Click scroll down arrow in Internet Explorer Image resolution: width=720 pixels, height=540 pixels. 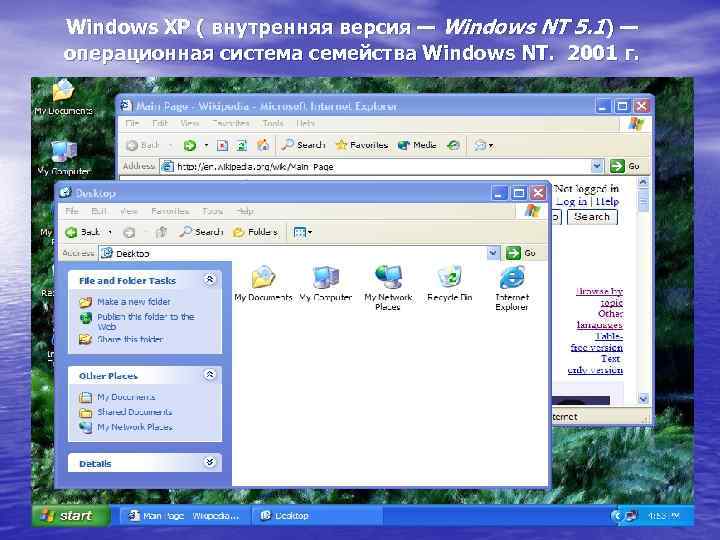tap(643, 399)
